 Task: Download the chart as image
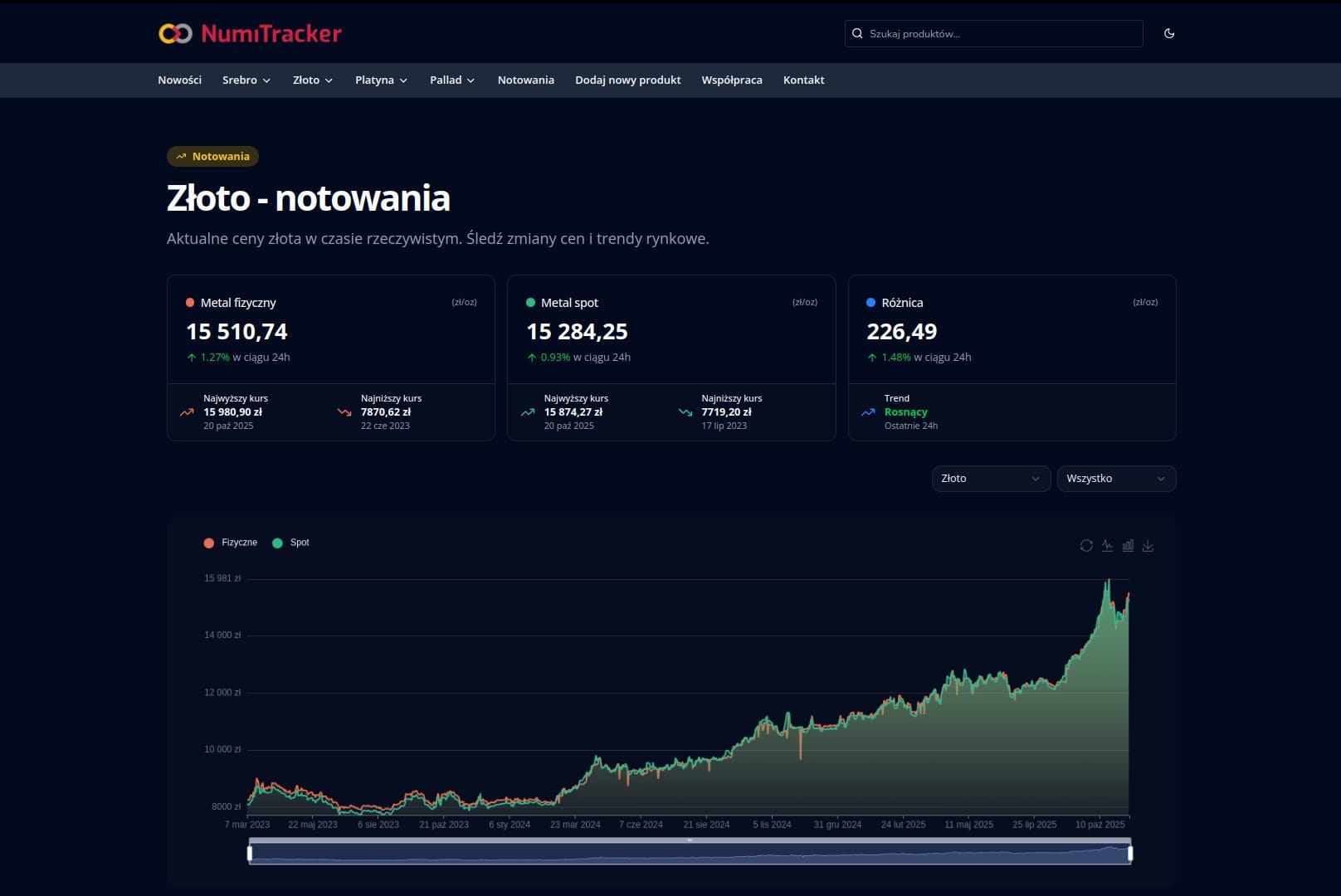pos(1148,546)
